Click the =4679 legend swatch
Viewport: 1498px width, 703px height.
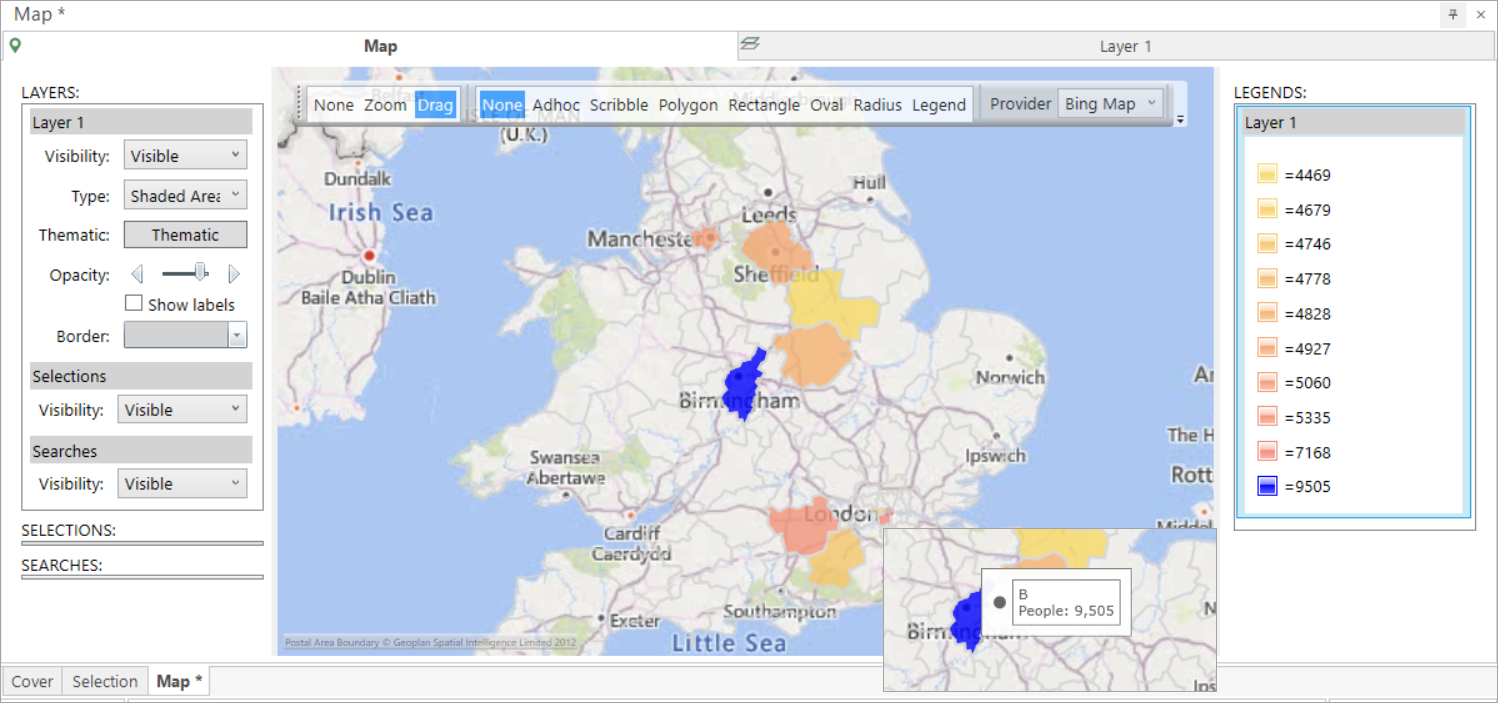[1267, 209]
